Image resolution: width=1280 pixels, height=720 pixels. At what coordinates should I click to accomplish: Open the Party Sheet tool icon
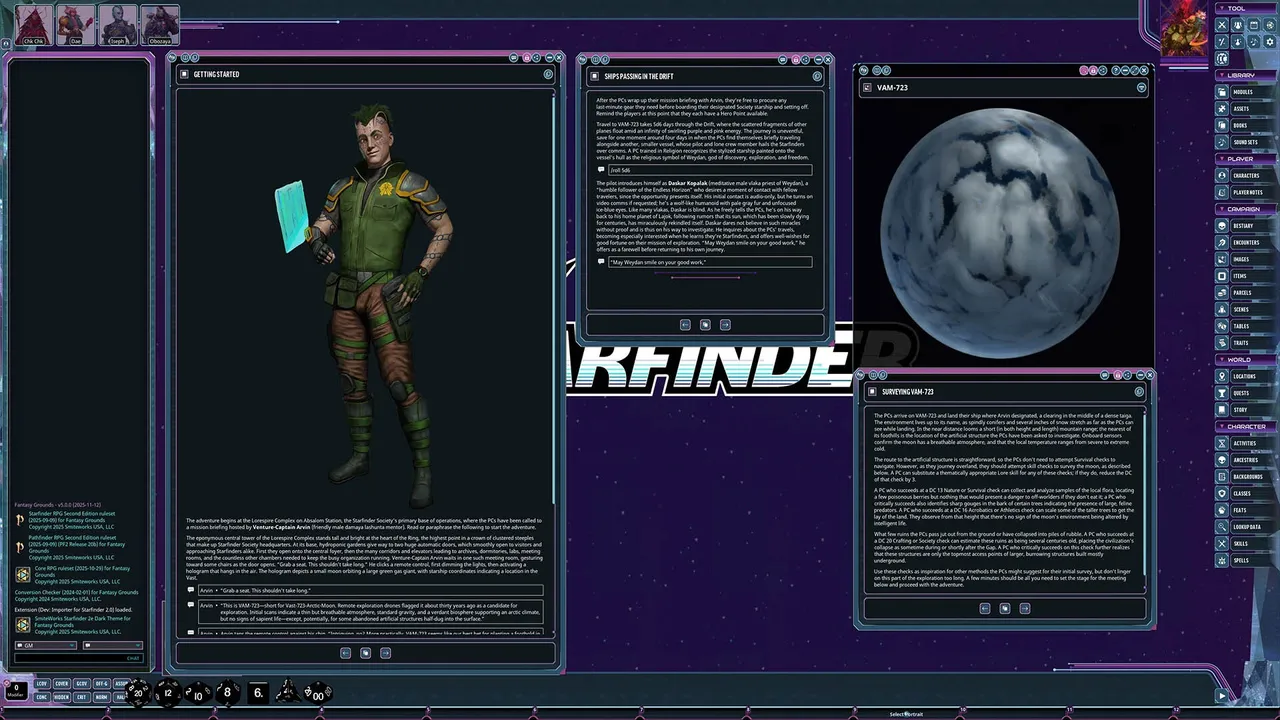click(x=1238, y=25)
